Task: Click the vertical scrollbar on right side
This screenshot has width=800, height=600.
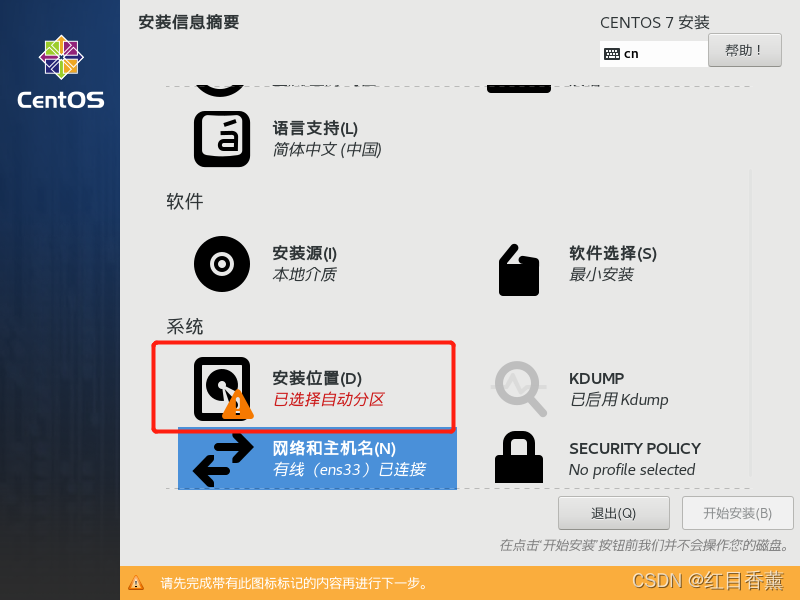Action: click(x=751, y=322)
